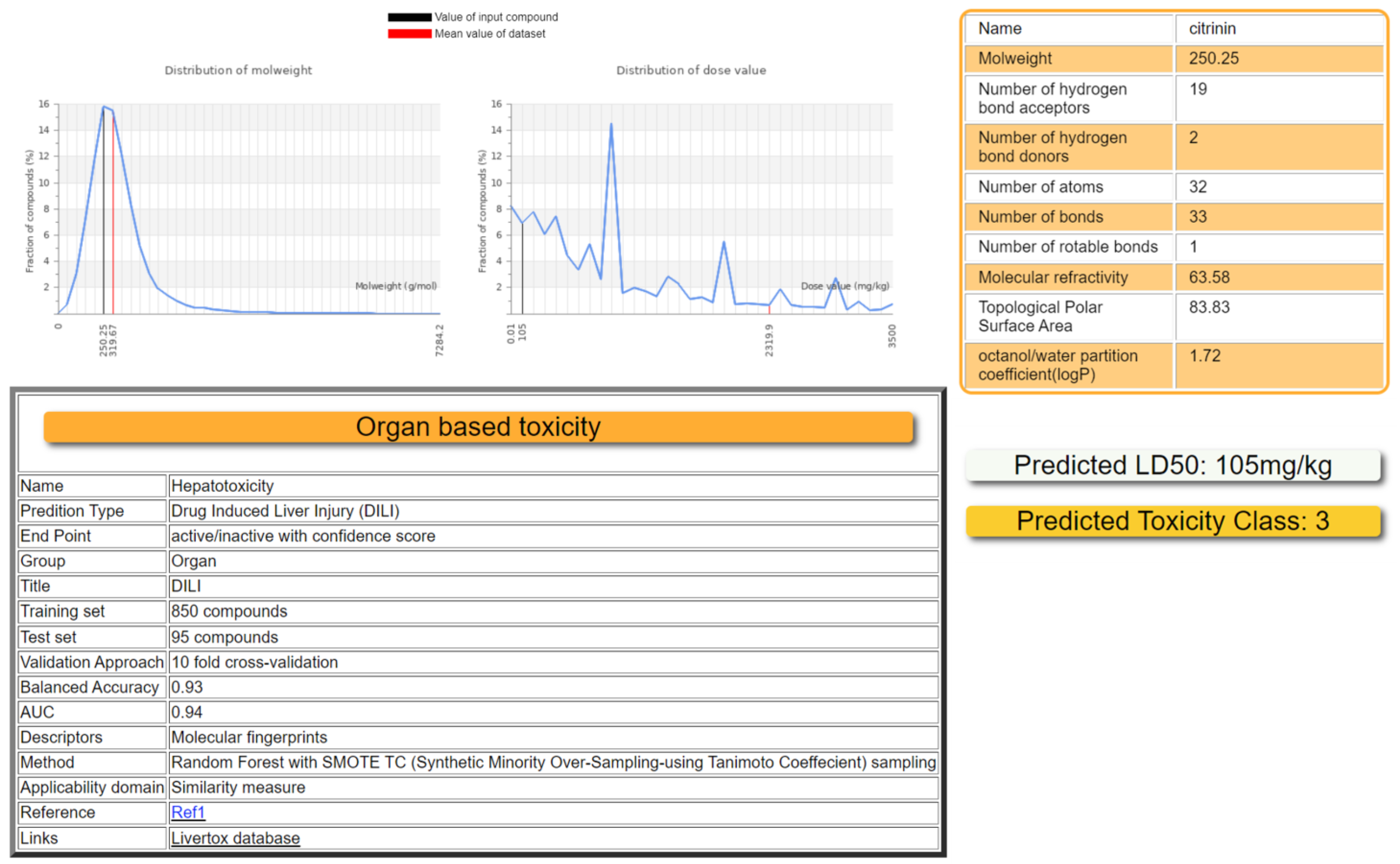This screenshot has height=864, width=1400.
Task: Click the Distribution of molweight chart title
Action: [x=238, y=70]
